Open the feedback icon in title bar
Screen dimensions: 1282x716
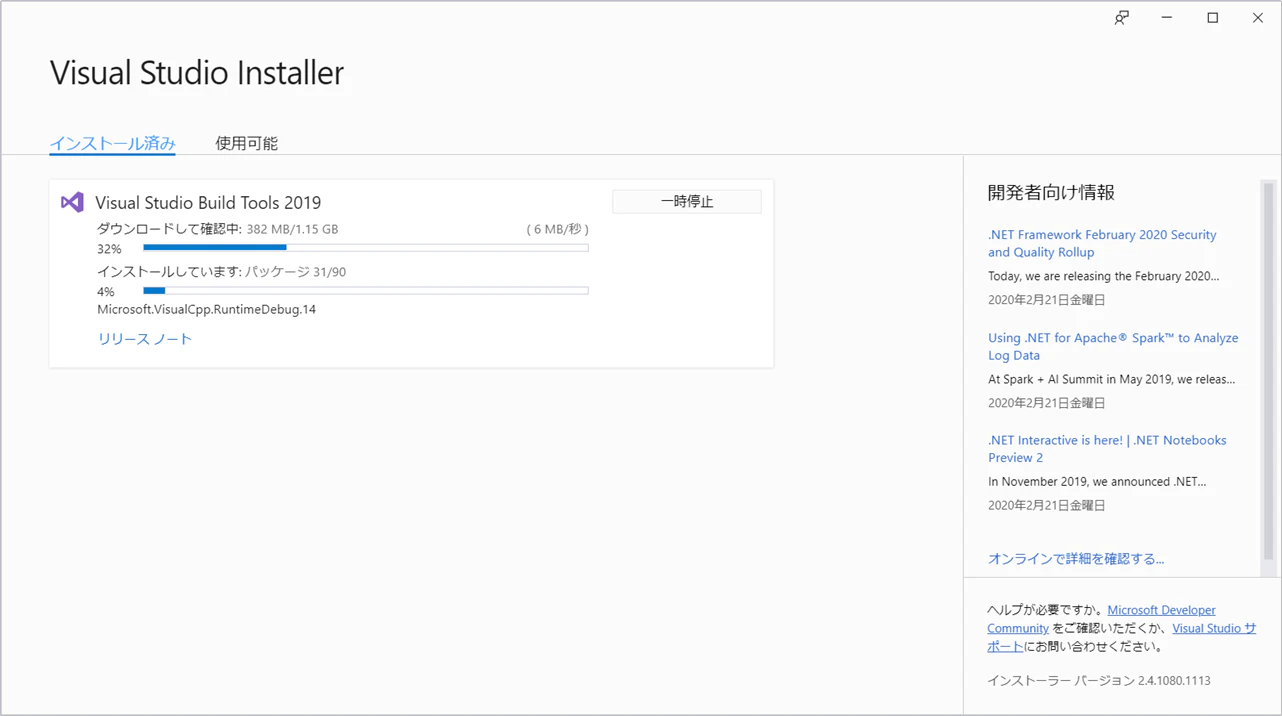(1122, 18)
